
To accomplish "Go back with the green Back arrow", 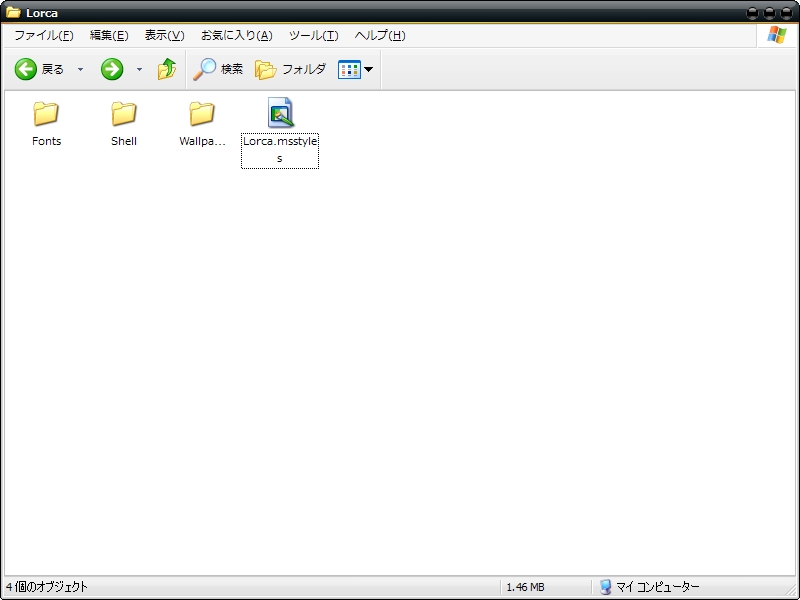I will [26, 69].
